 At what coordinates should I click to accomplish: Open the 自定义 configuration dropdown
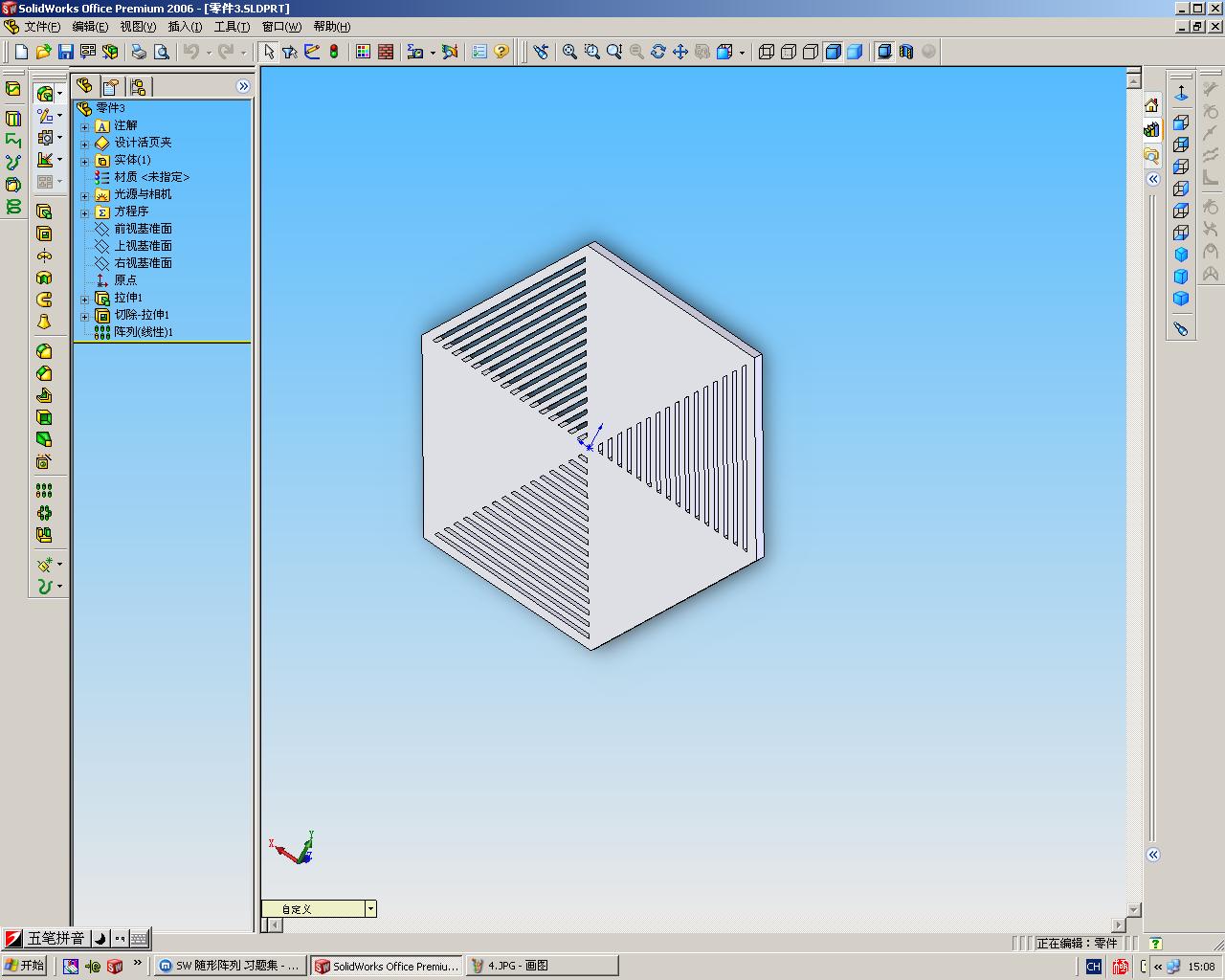click(x=370, y=908)
